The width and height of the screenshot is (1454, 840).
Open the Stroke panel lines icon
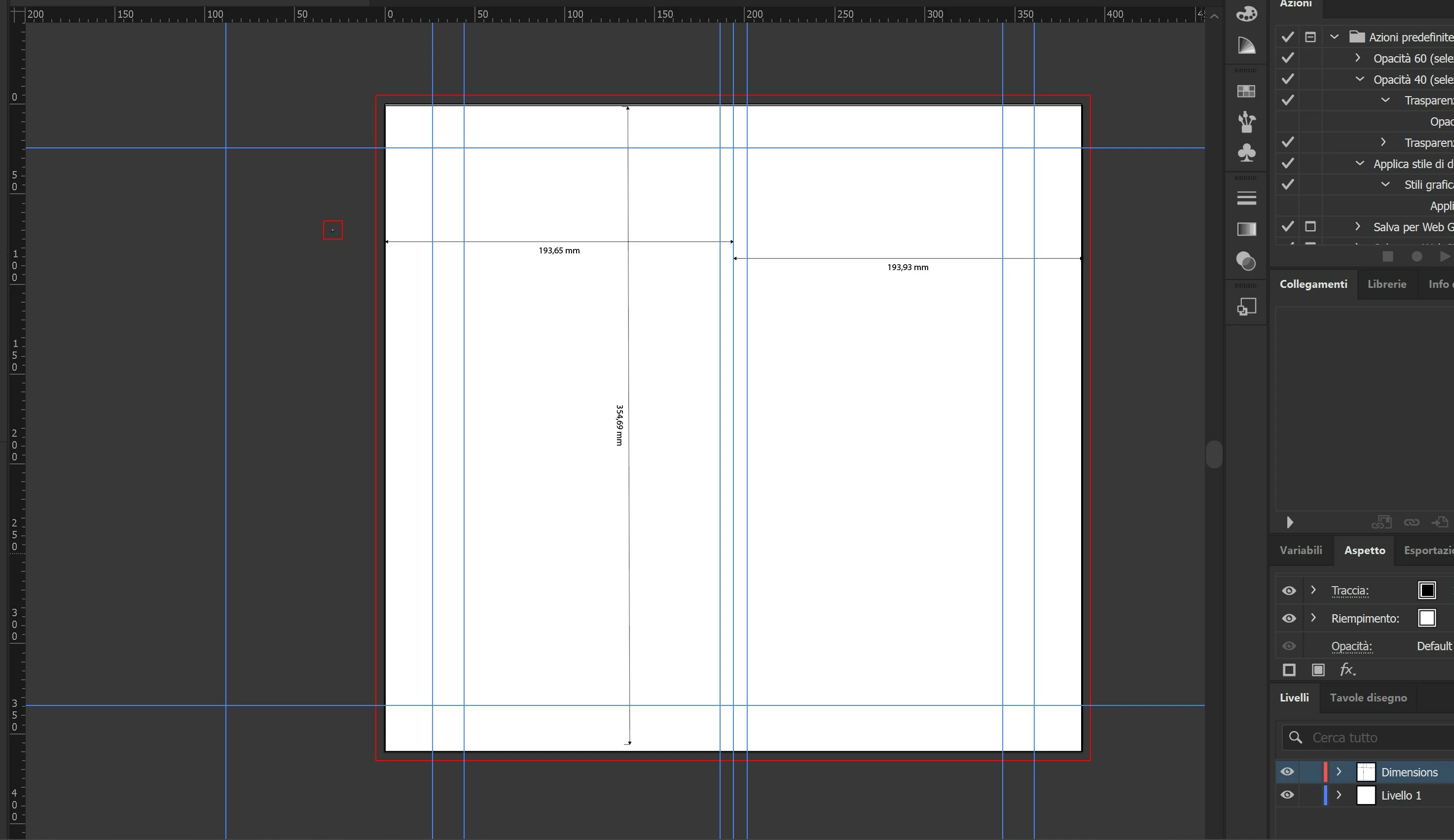click(1246, 198)
